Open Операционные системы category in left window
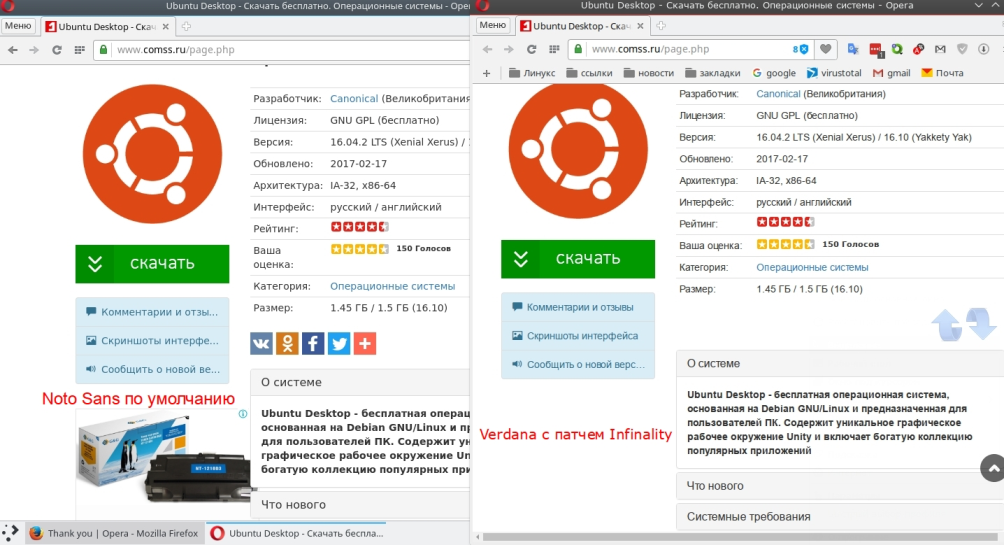 (x=393, y=286)
